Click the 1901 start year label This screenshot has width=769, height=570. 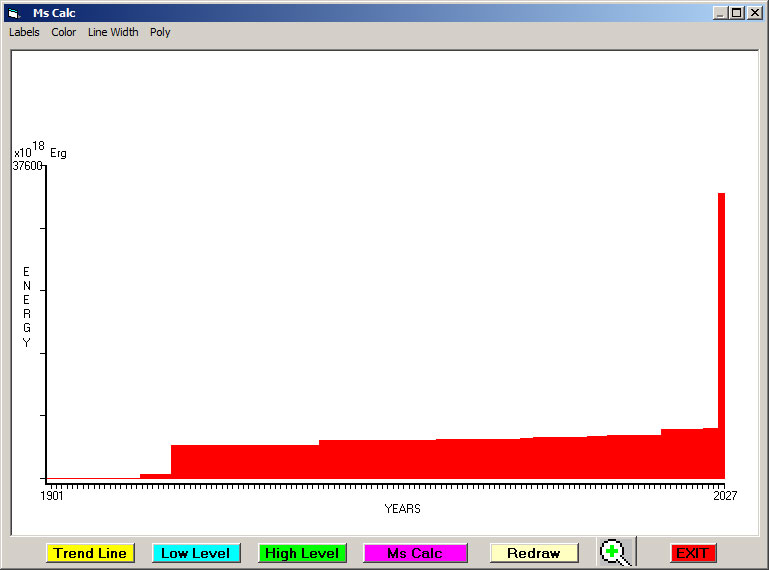52,495
